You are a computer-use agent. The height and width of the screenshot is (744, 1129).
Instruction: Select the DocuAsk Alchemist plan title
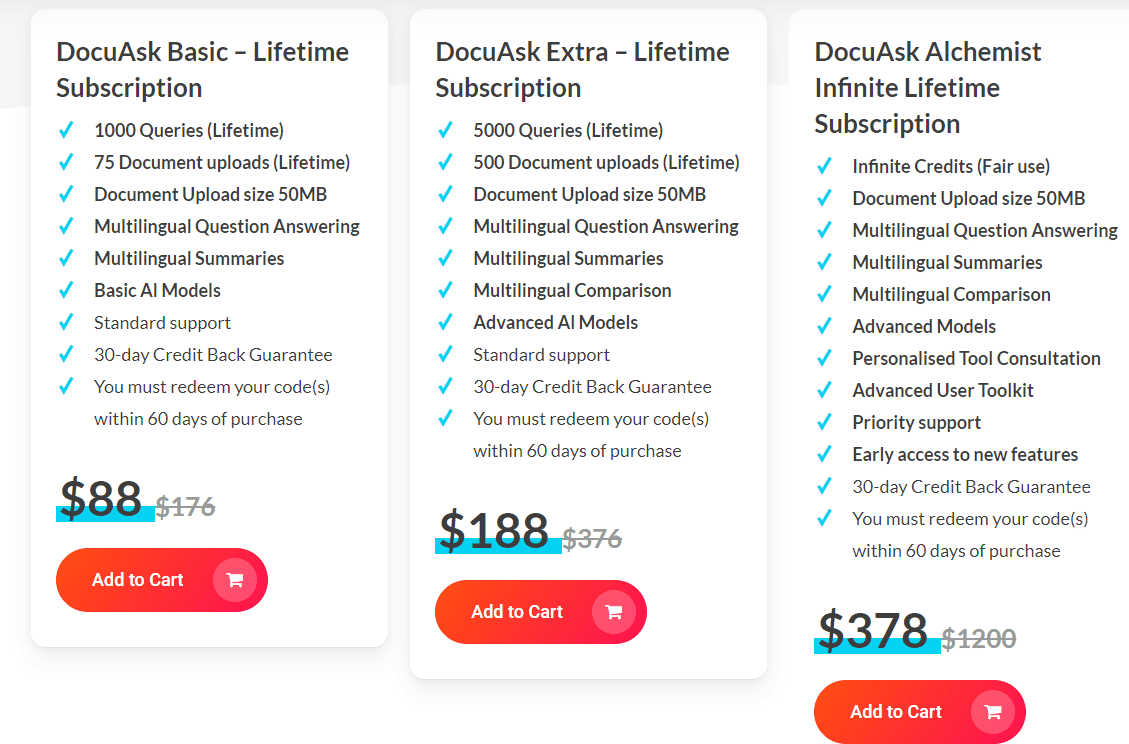click(x=929, y=87)
